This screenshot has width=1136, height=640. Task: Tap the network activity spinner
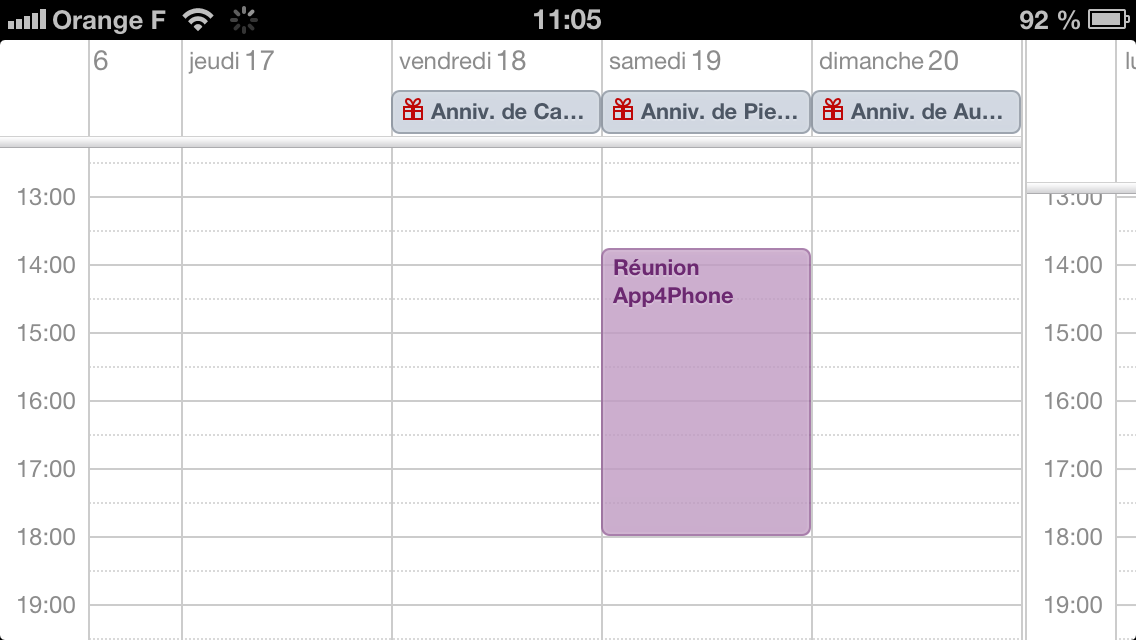pyautogui.click(x=243, y=20)
